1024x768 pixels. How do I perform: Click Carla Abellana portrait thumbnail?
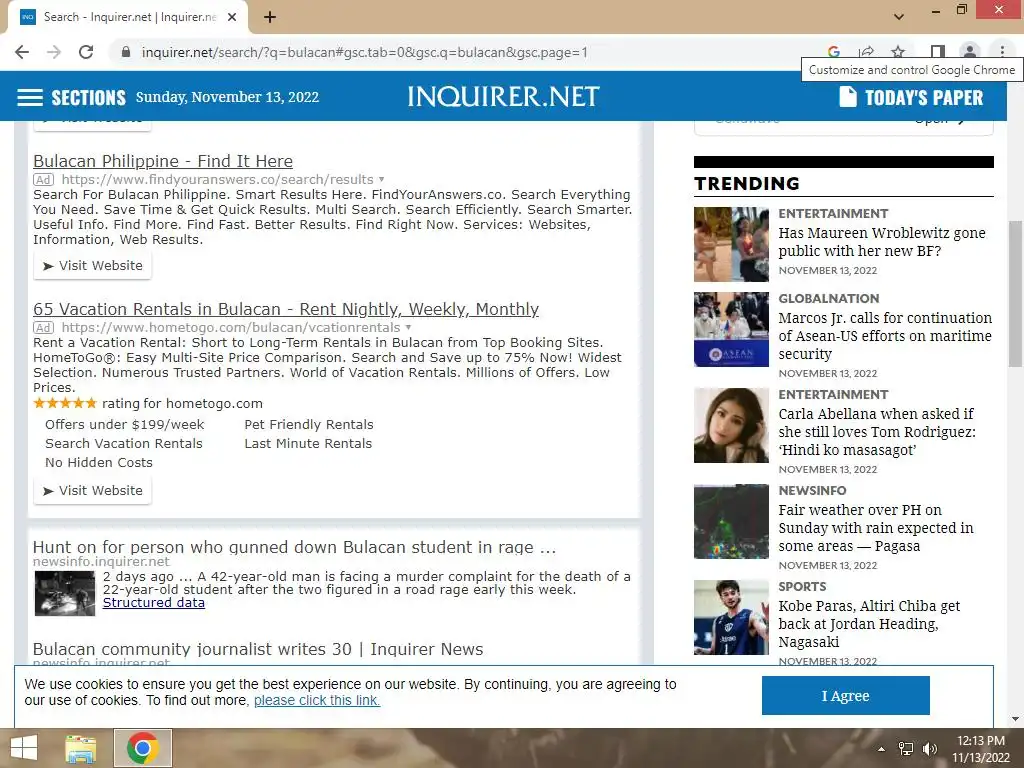pyautogui.click(x=731, y=425)
